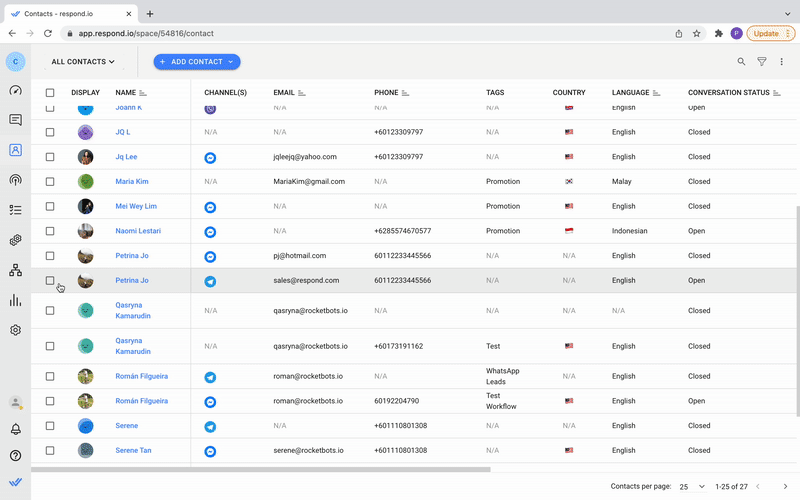
Task: Expand the ALL CONTACTS segment dropdown
Action: (x=83, y=62)
